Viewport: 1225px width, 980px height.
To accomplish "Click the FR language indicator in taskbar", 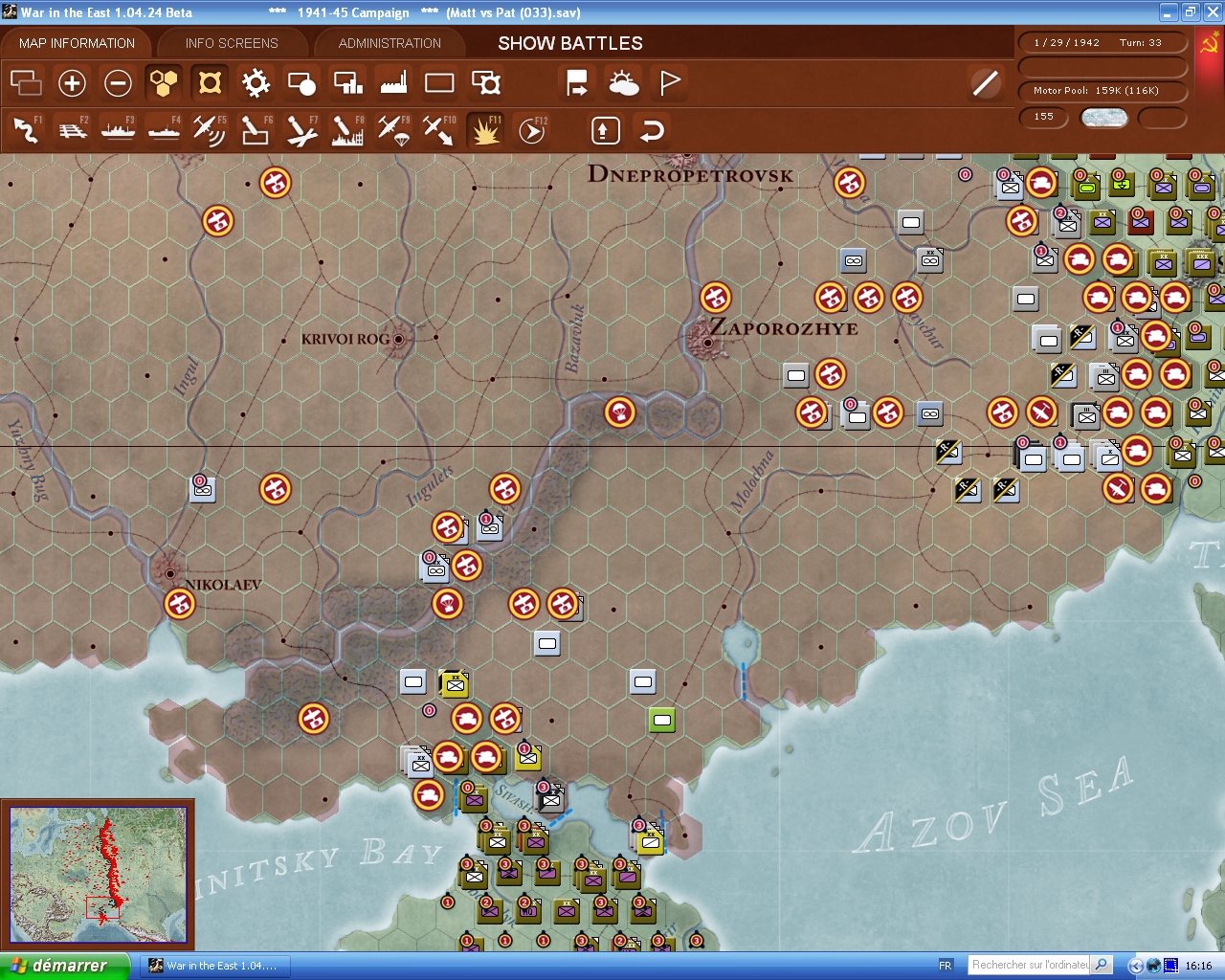I will (x=946, y=966).
